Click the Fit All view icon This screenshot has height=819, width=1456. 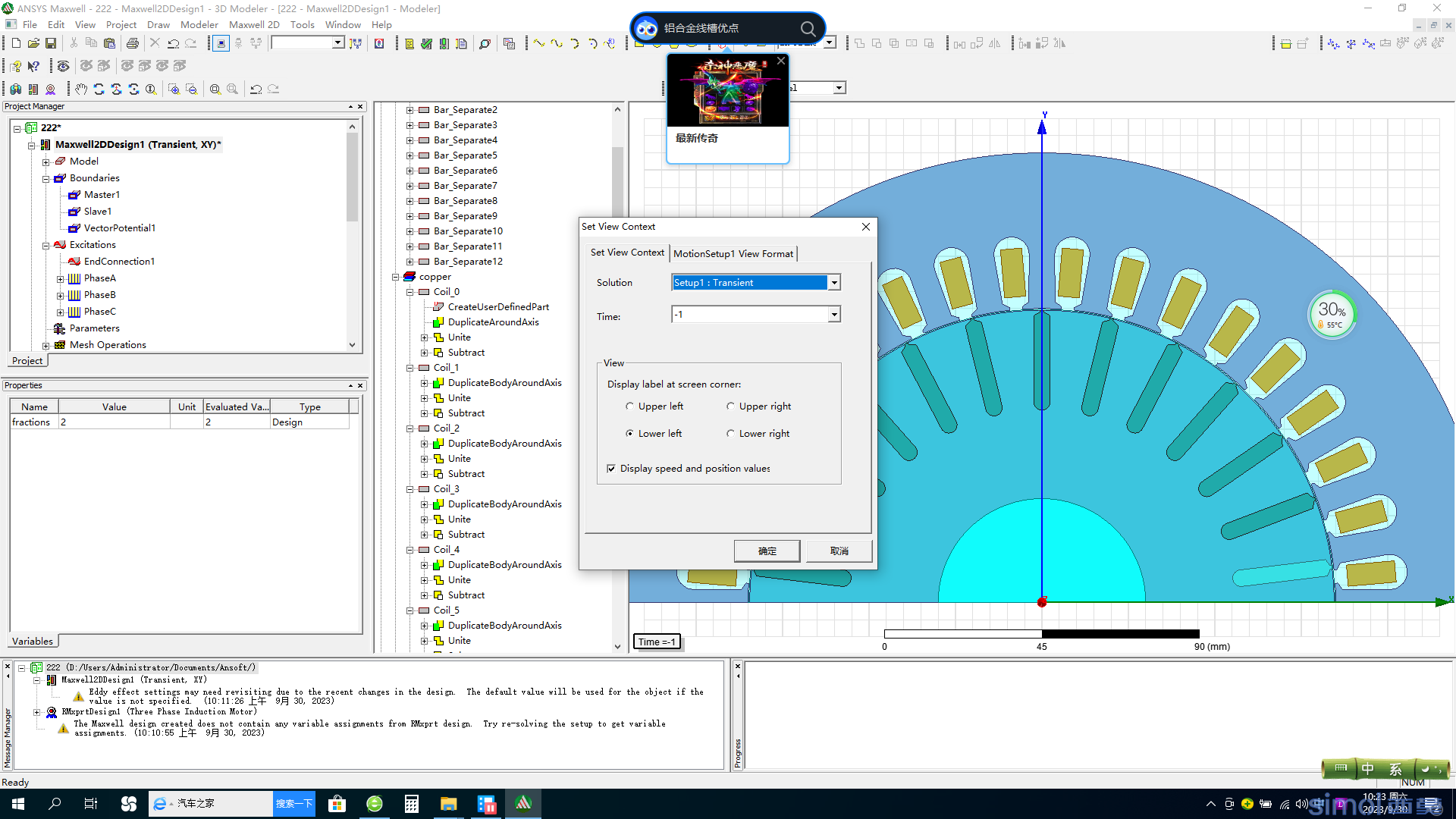point(215,89)
